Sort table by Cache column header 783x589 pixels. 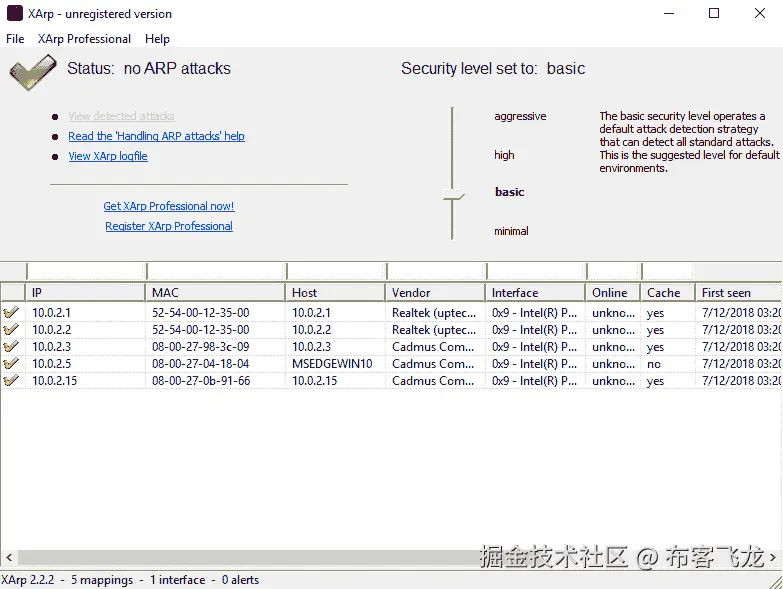click(x=668, y=293)
